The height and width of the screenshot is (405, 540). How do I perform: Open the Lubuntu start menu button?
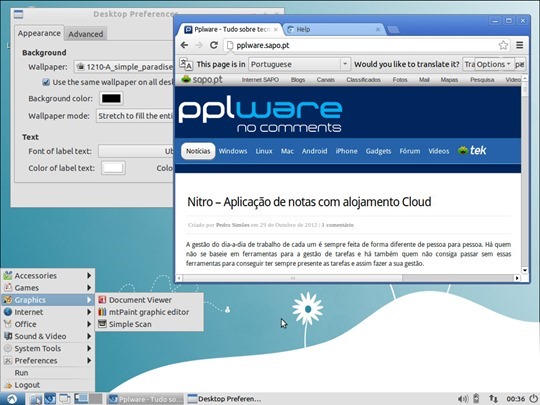pos(12,399)
